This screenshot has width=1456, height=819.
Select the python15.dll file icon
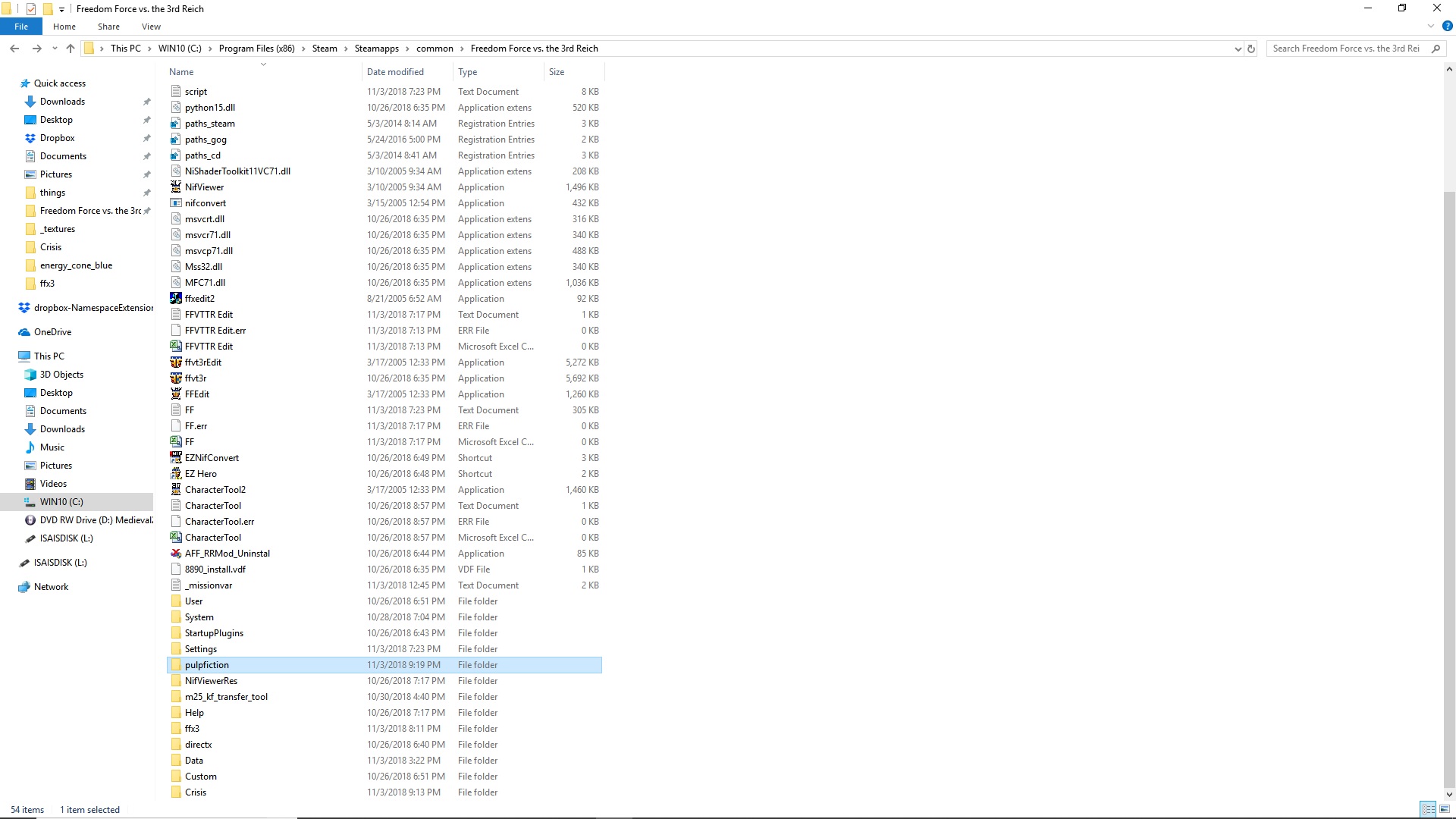coord(176,108)
